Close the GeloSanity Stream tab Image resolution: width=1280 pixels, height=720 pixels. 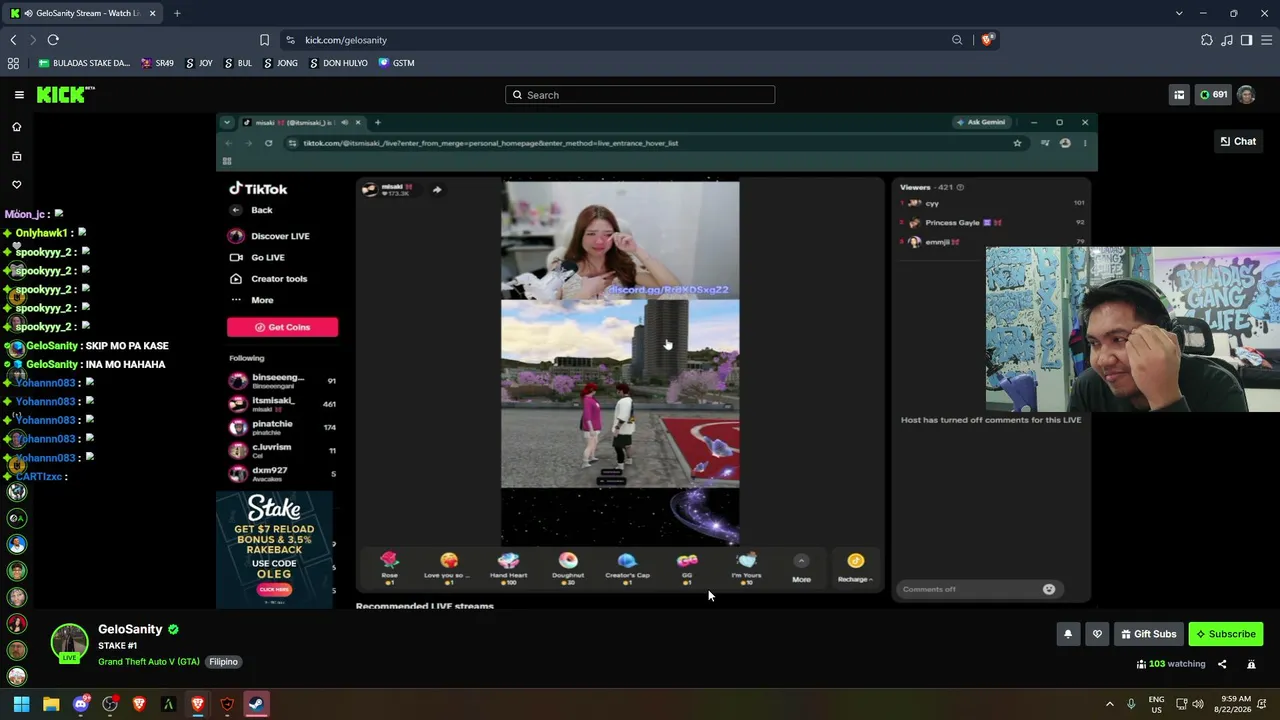(x=151, y=13)
